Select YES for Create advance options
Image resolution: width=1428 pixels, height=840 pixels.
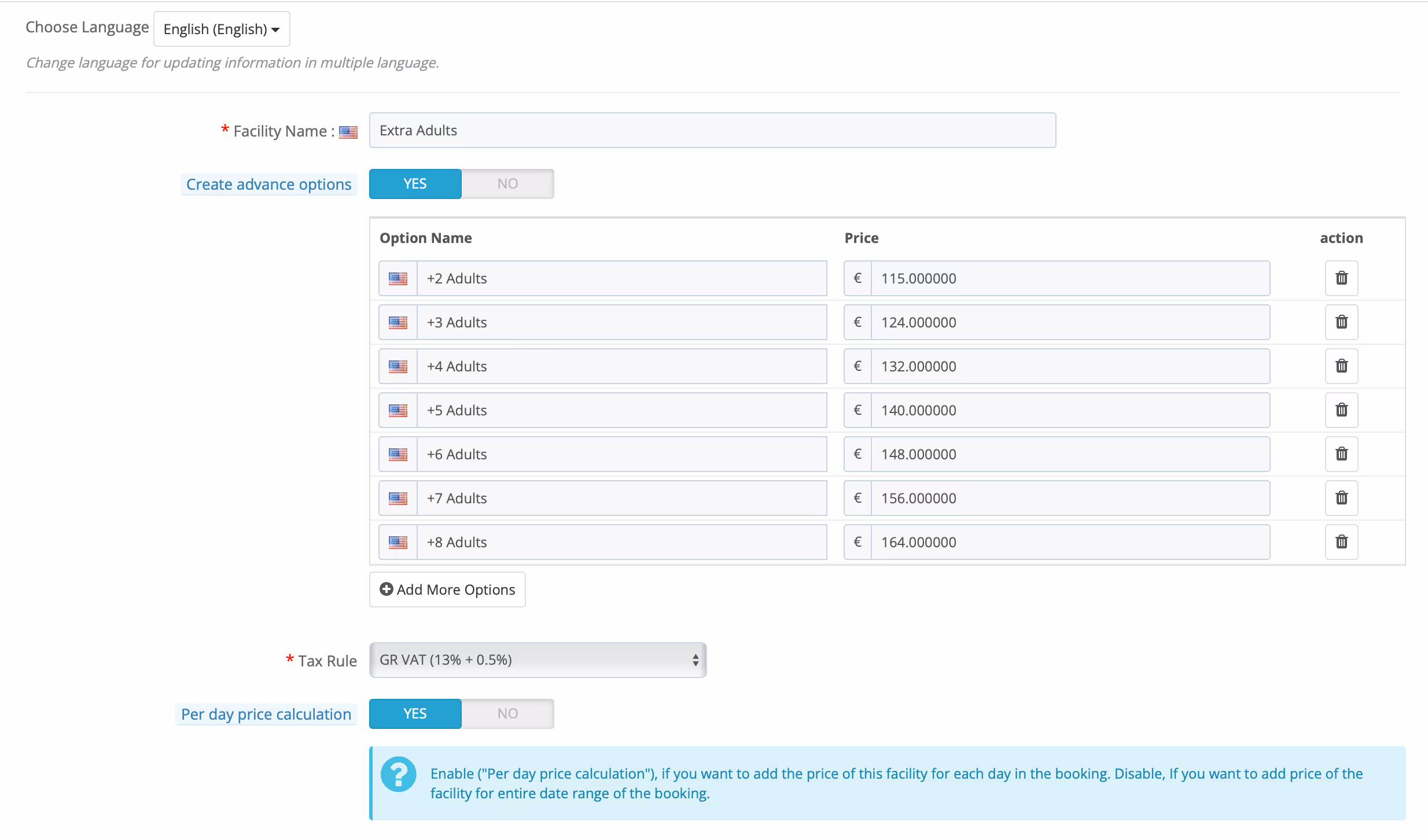point(415,184)
